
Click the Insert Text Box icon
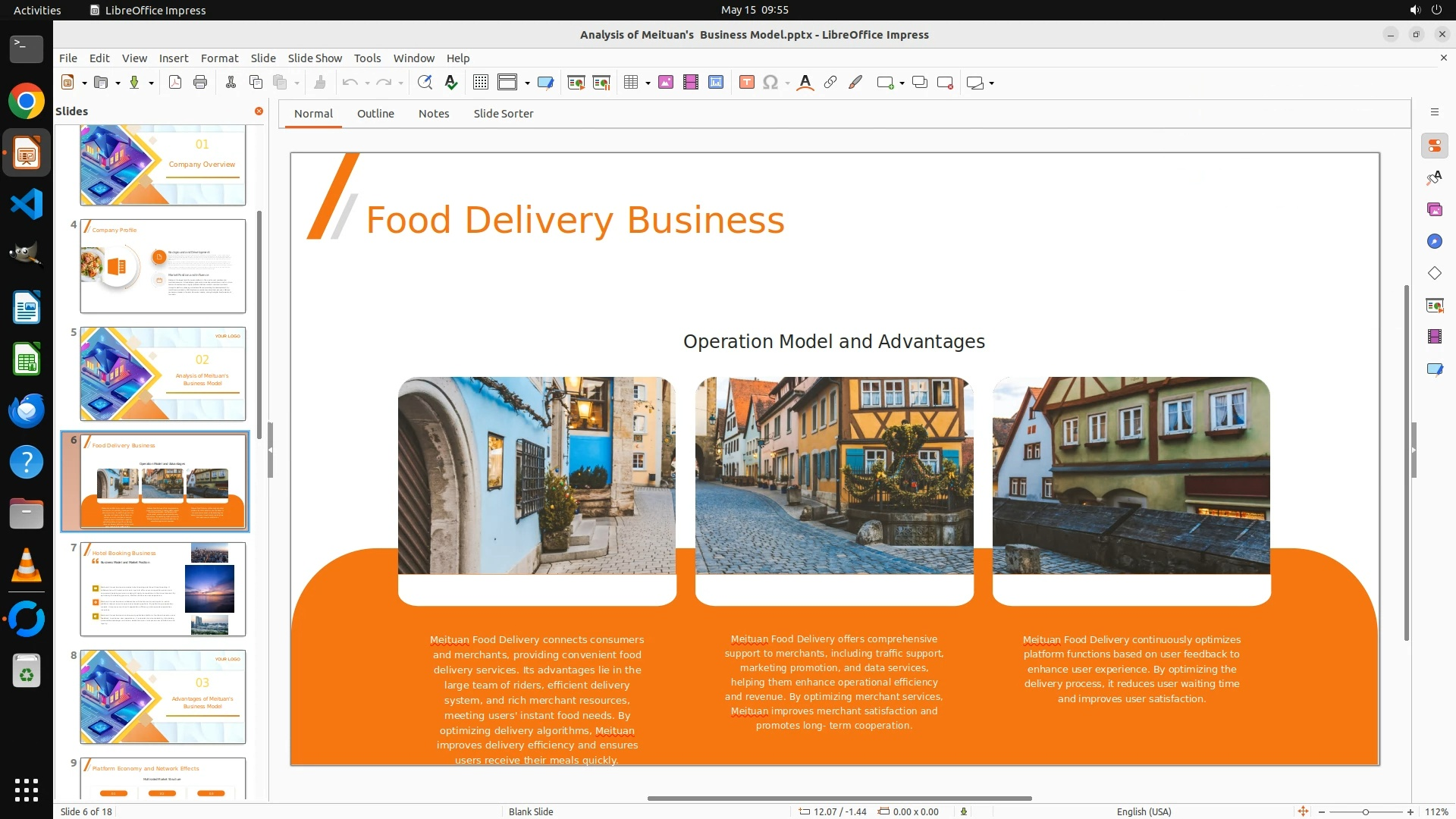coord(746,83)
